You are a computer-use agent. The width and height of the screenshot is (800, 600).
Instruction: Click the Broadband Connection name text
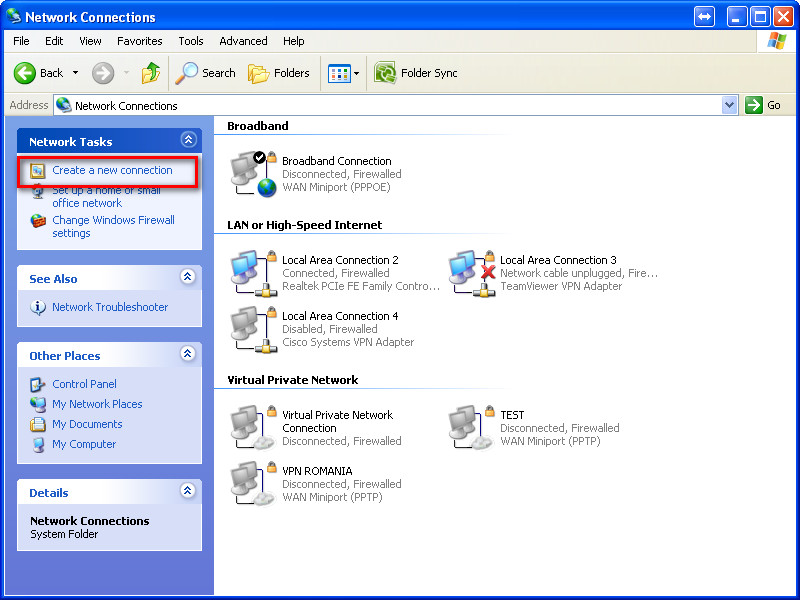pyautogui.click(x=337, y=161)
